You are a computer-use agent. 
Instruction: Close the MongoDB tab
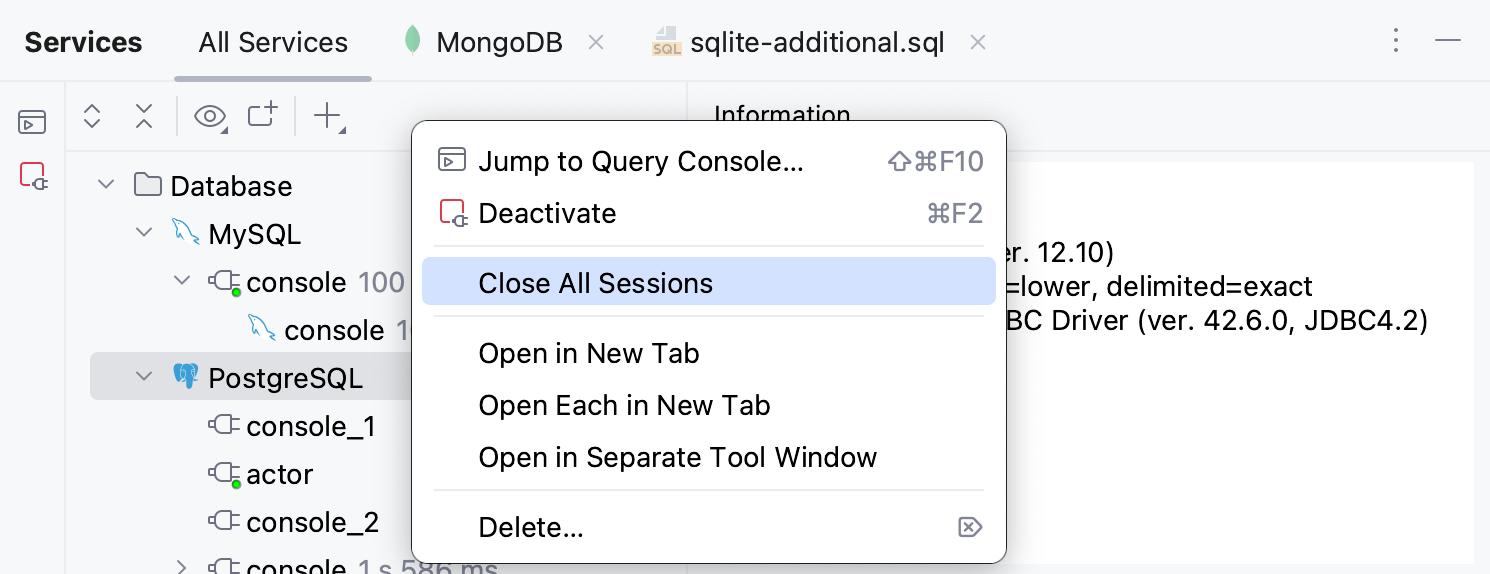pos(596,42)
